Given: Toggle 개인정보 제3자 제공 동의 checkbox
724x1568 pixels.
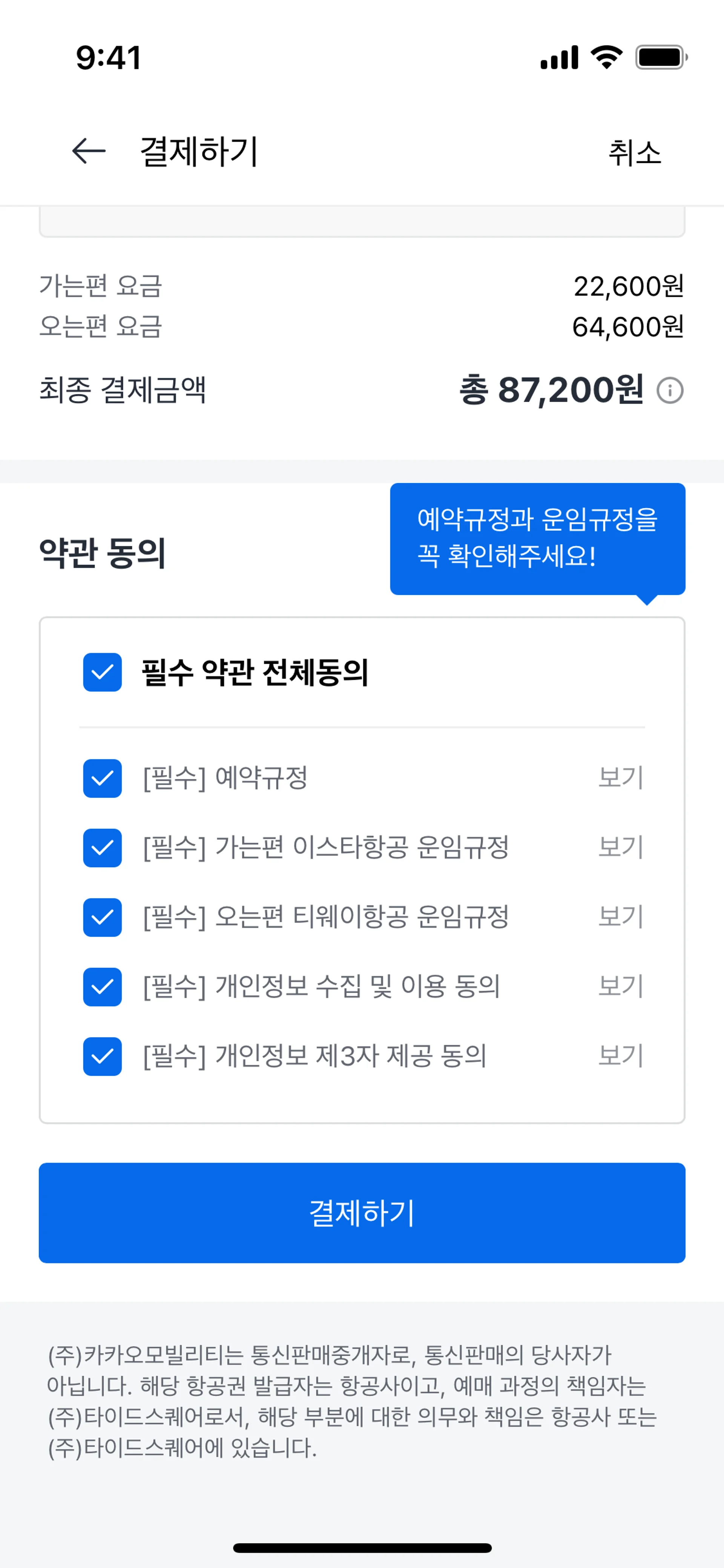Looking at the screenshot, I should [102, 1056].
